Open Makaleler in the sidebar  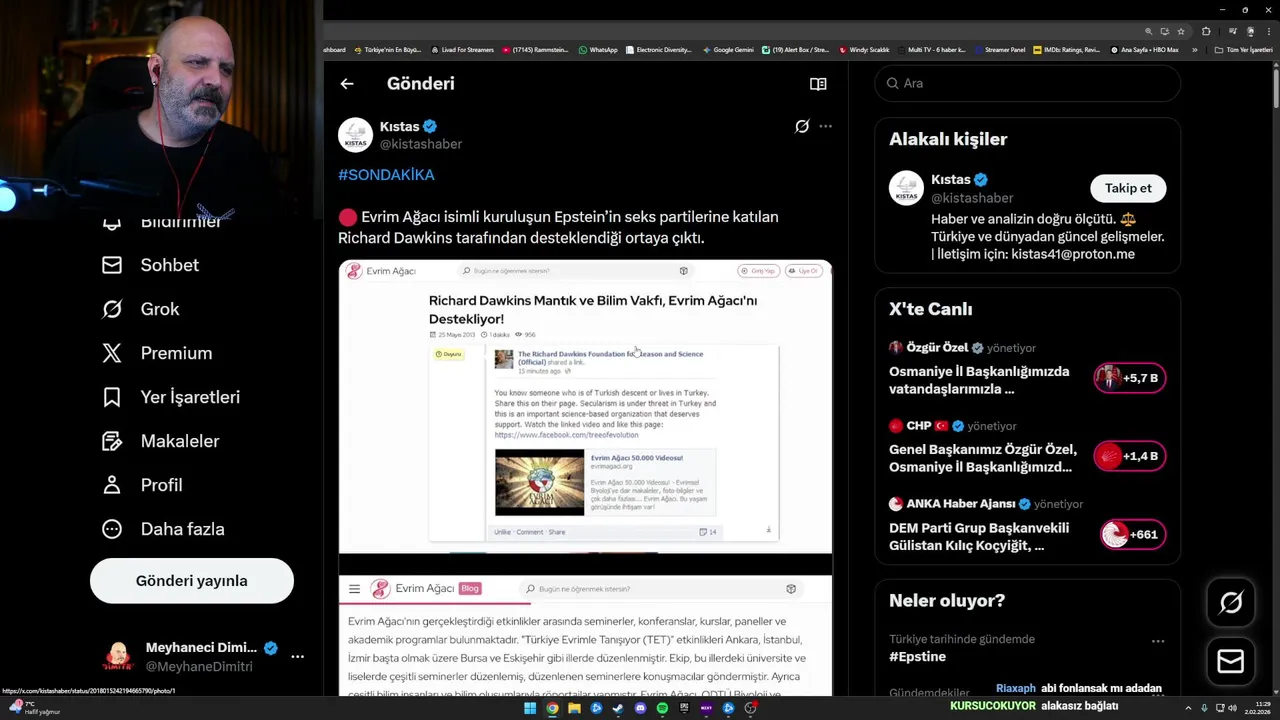160,441
